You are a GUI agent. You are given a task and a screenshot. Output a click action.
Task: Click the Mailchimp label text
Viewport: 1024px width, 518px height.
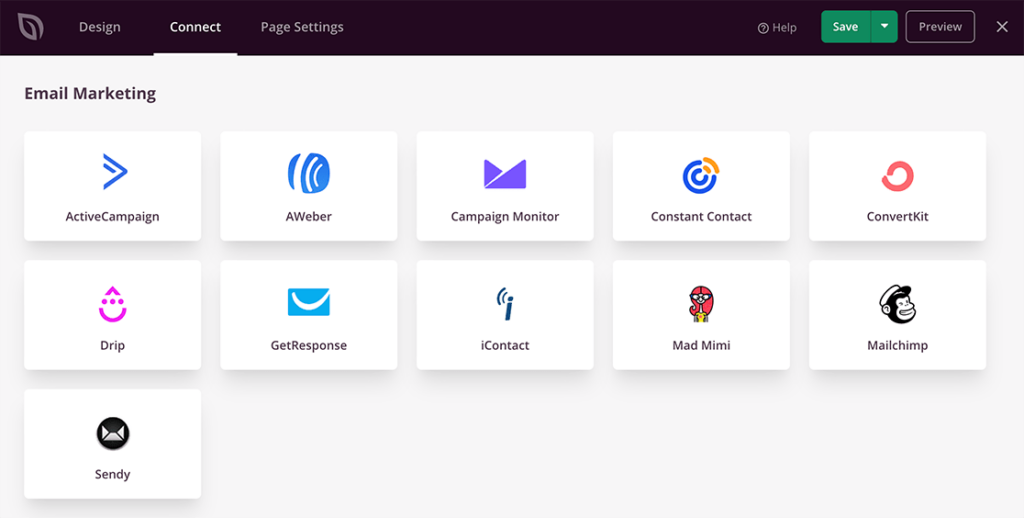(897, 346)
